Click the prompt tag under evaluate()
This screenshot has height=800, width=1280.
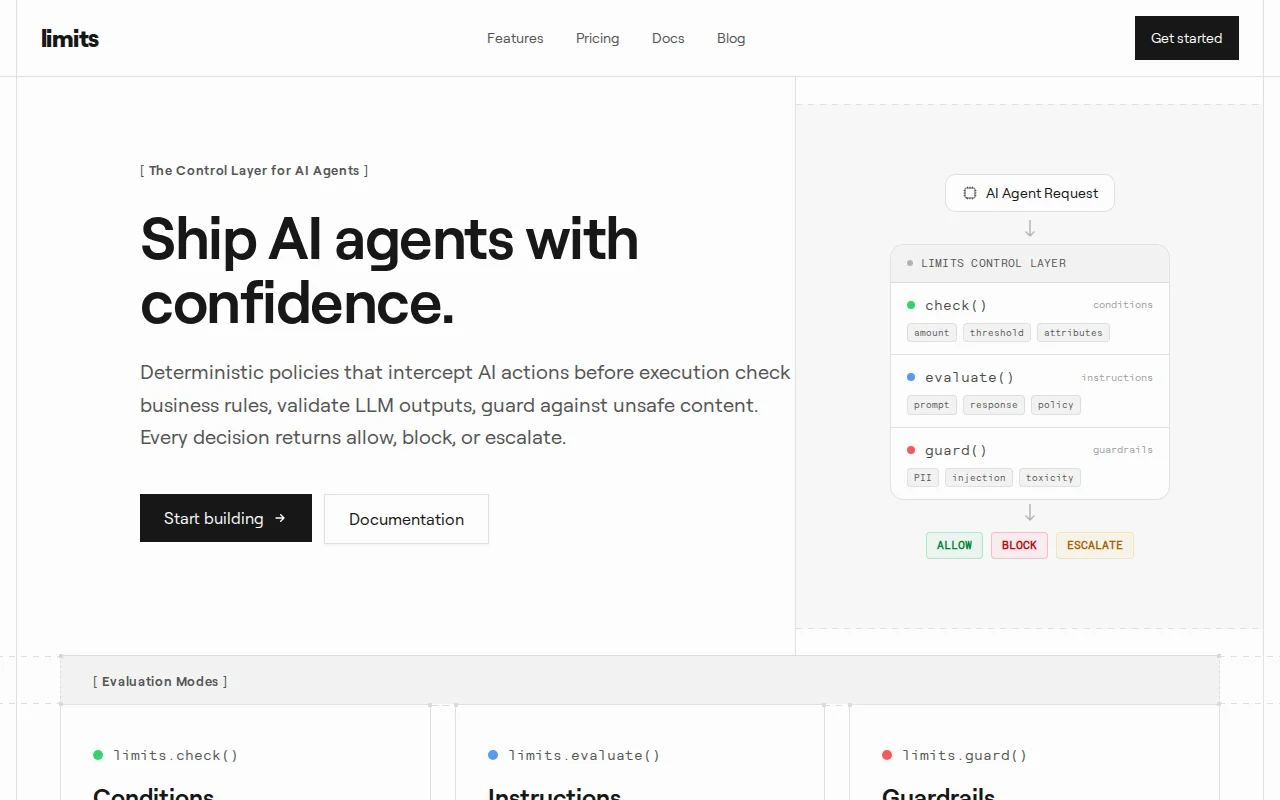(x=932, y=405)
